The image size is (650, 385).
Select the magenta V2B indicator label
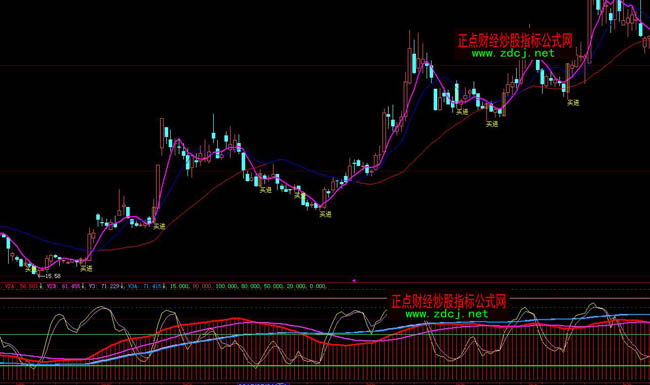pyautogui.click(x=51, y=286)
